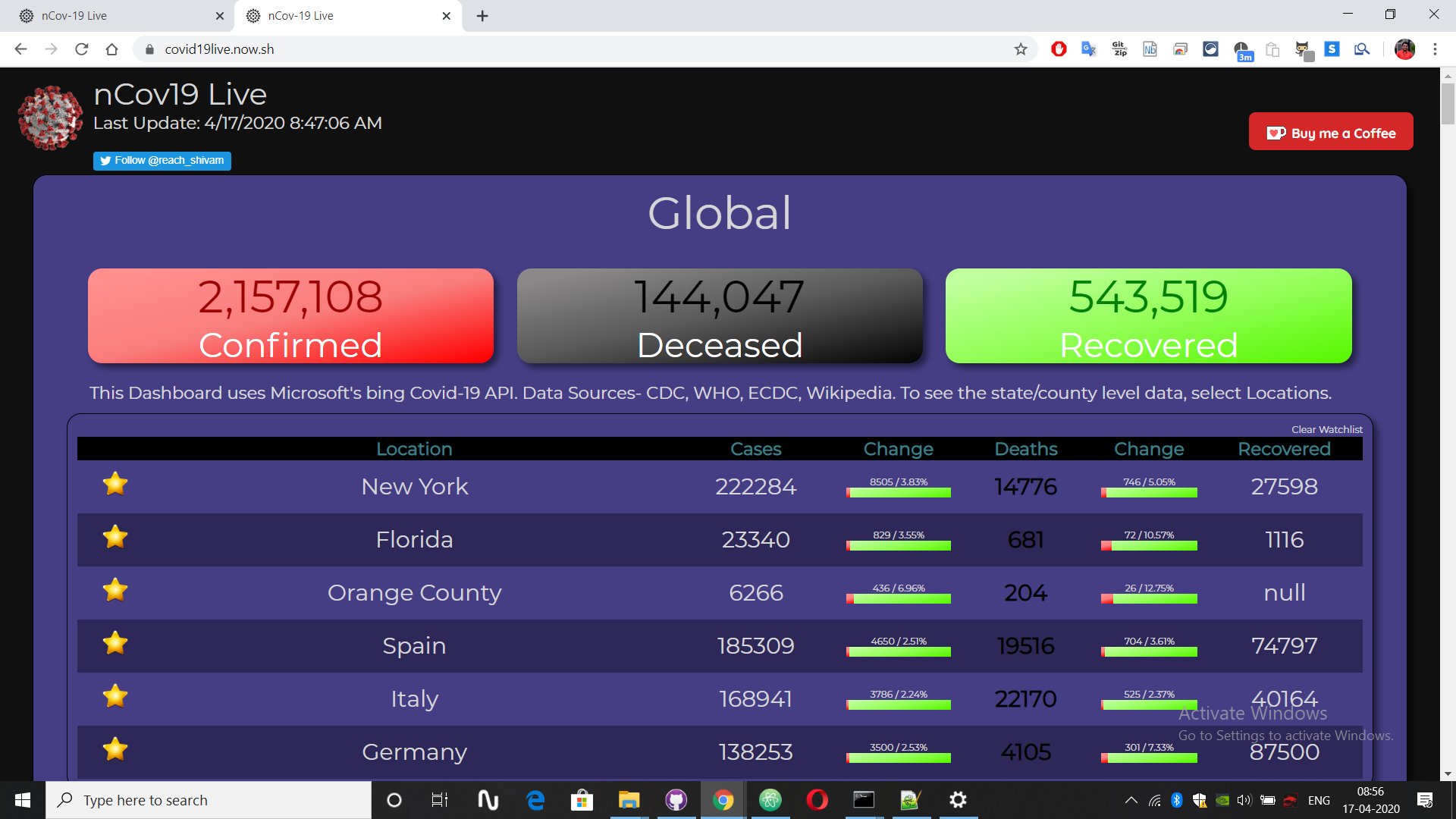This screenshot has width=1456, height=819.
Task: Follow @reach_shivam on Twitter
Action: [x=162, y=161]
